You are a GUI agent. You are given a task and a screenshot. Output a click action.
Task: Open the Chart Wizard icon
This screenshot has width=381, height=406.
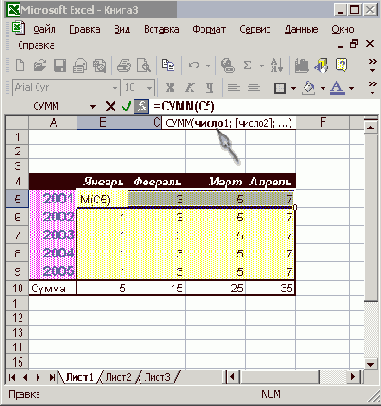pyautogui.click(x=301, y=65)
